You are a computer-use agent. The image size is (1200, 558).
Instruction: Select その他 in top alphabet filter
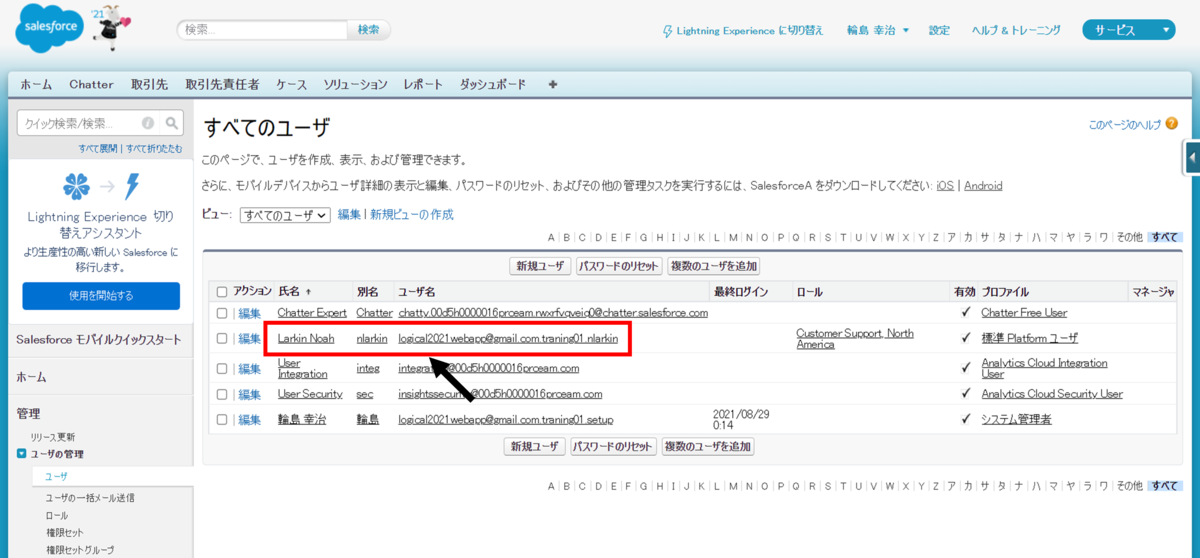pos(1129,238)
